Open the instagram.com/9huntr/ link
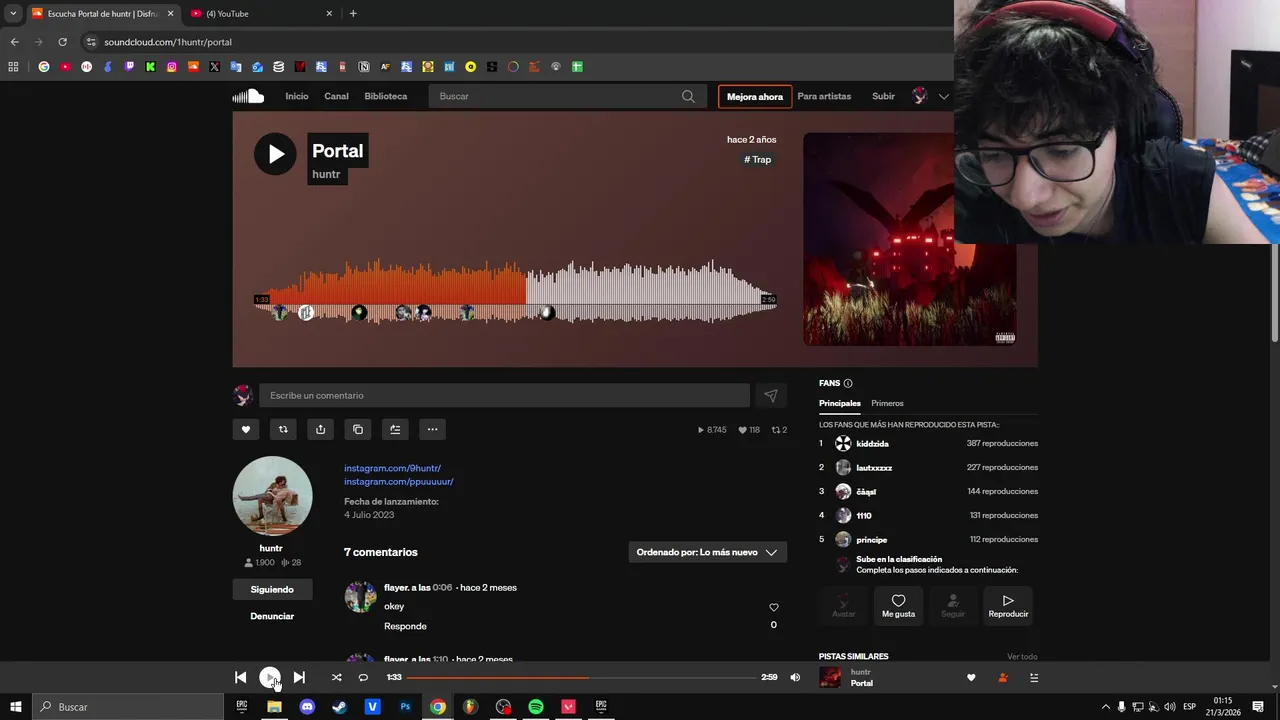The image size is (1280, 720). 392,468
